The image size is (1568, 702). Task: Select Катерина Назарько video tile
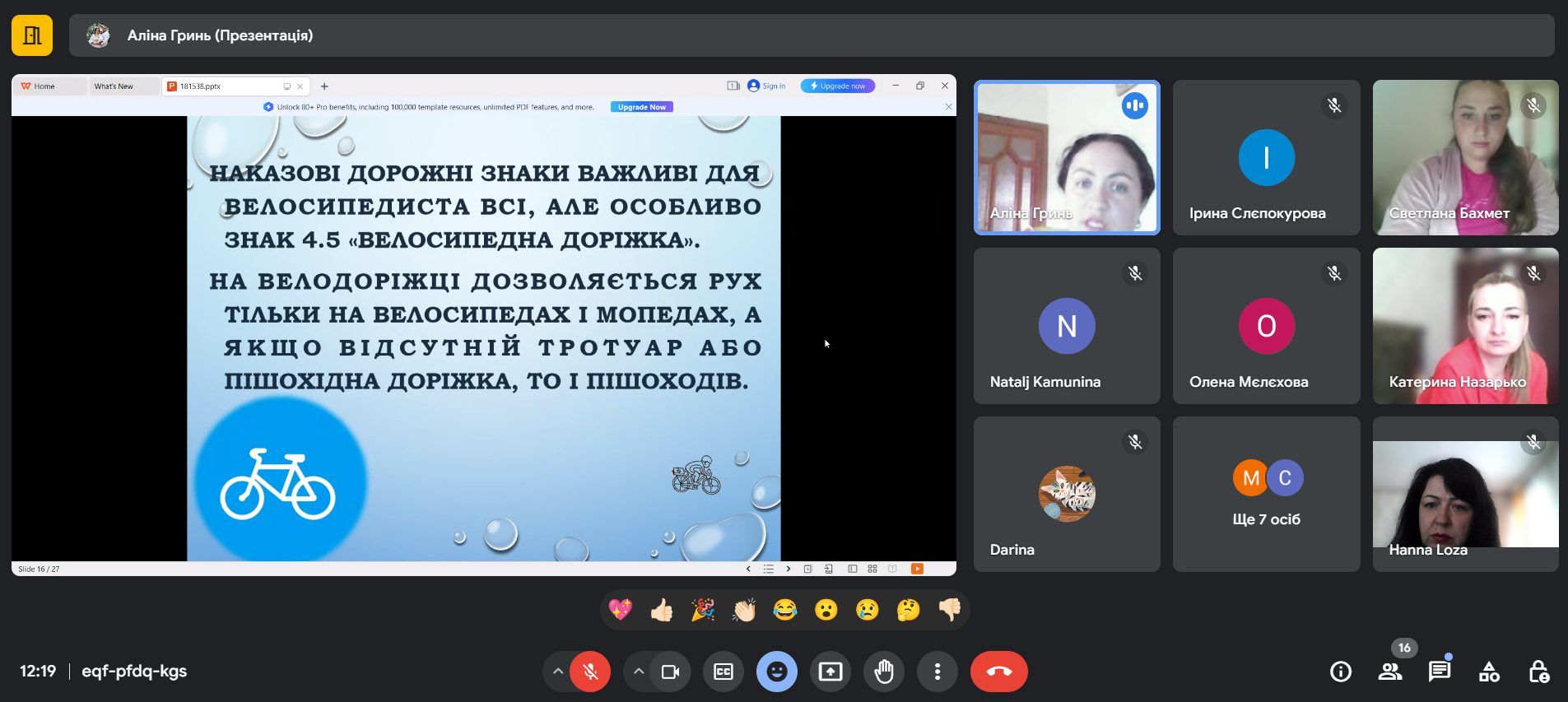1465,326
